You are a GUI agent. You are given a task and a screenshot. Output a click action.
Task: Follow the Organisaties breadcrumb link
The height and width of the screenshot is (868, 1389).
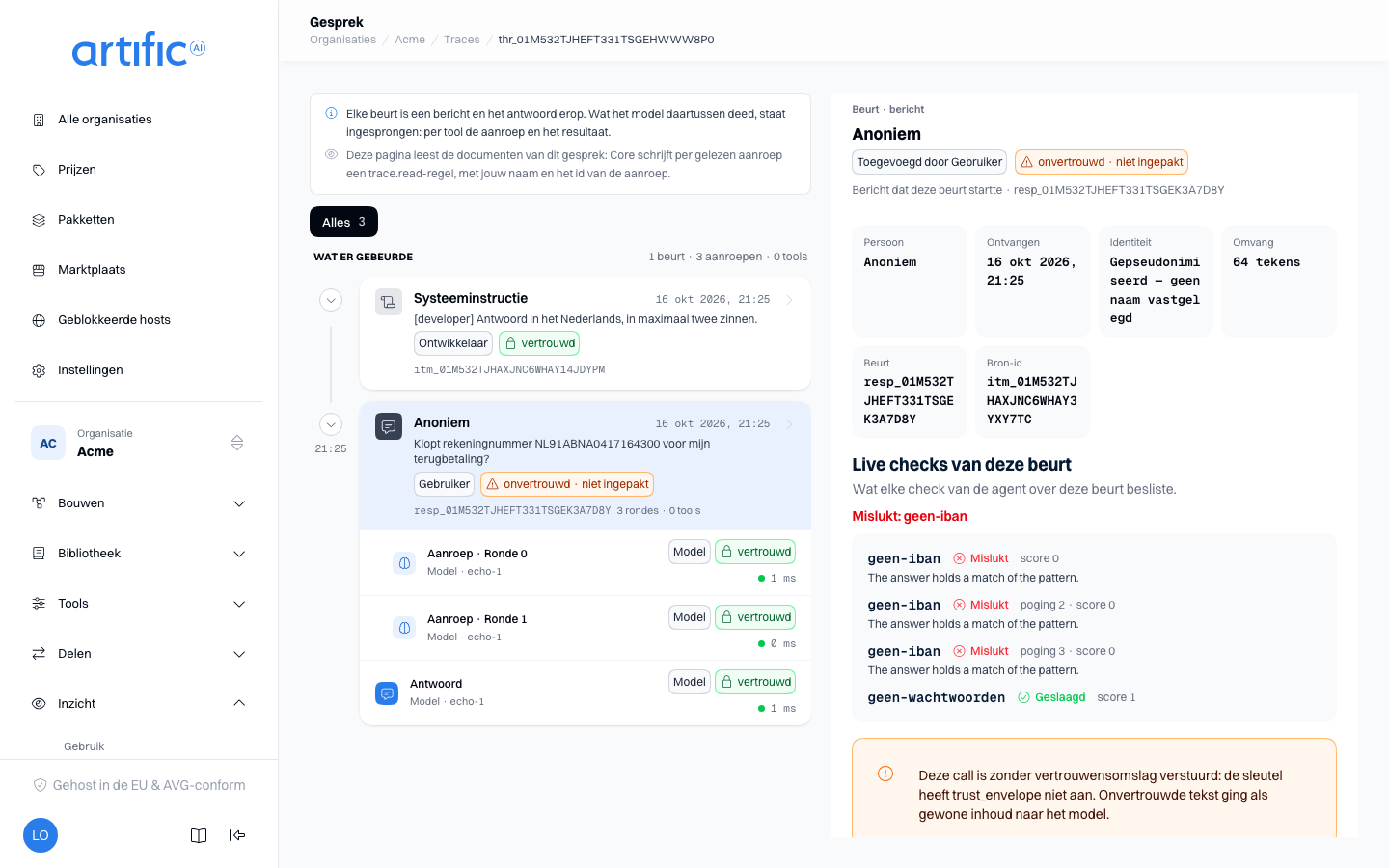click(342, 40)
